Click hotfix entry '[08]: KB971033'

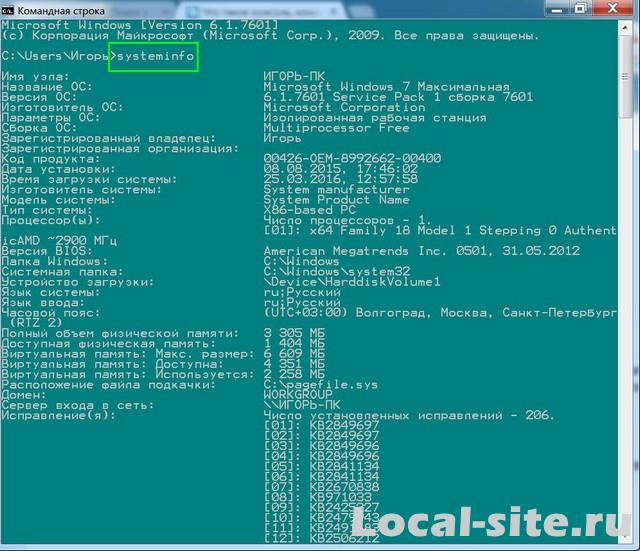coord(317,497)
